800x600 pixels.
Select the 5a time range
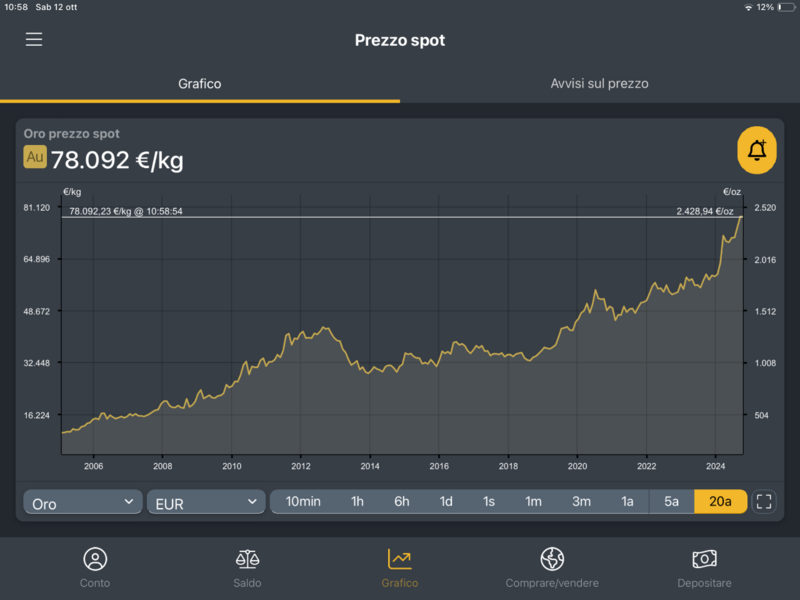[671, 502]
